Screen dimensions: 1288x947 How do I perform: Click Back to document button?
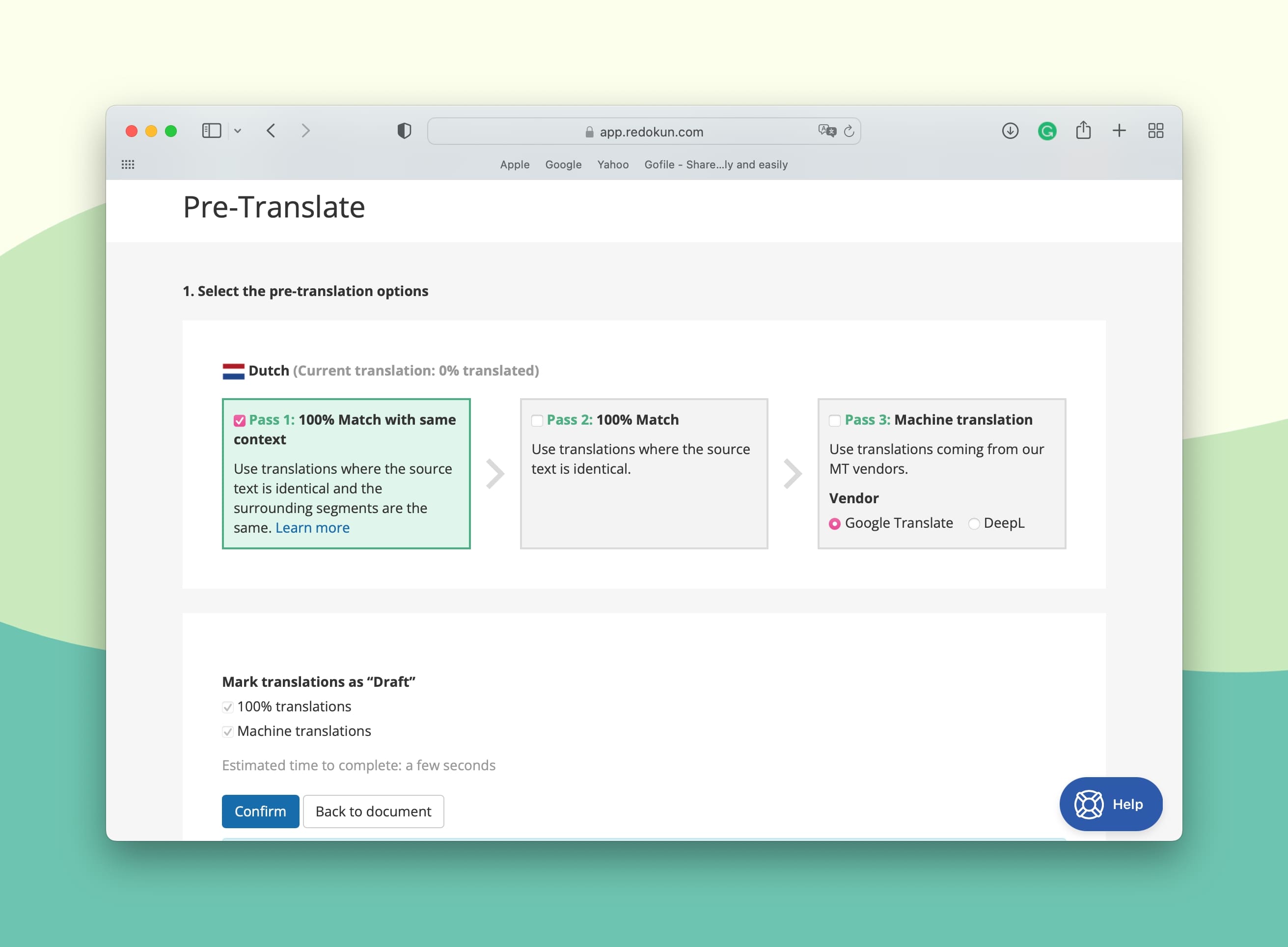click(373, 811)
